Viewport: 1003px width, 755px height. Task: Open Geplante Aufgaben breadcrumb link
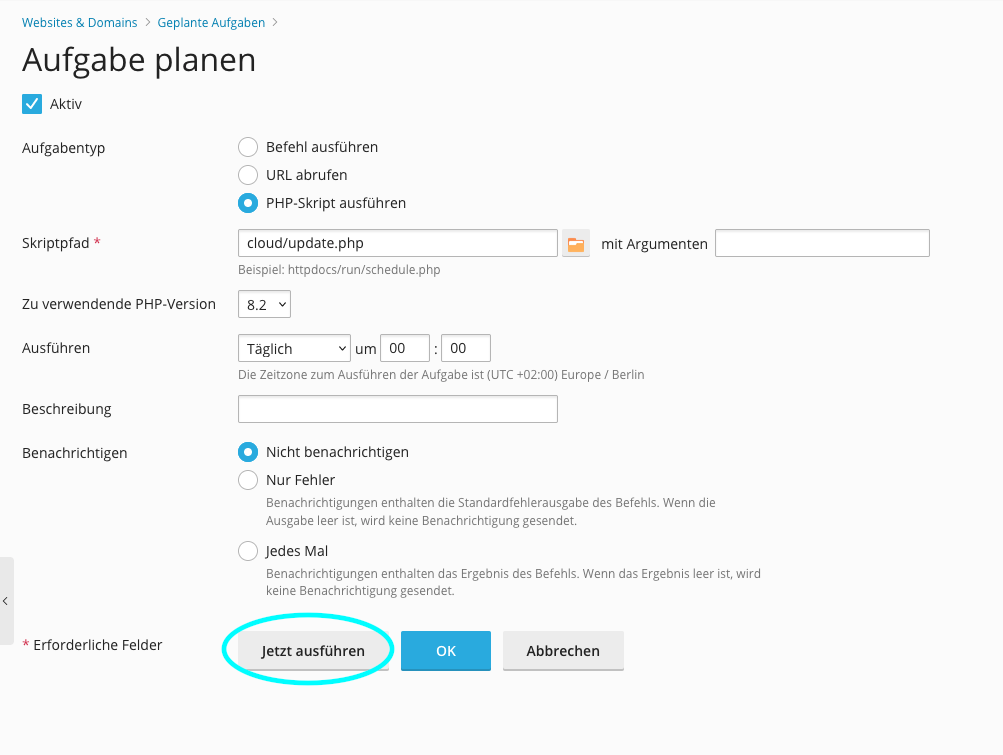point(211,22)
